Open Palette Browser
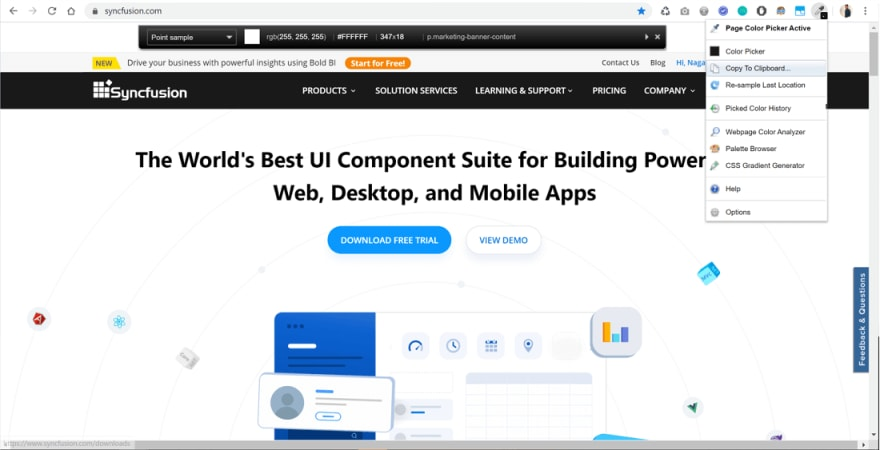The width and height of the screenshot is (880, 450). [x=766, y=149]
